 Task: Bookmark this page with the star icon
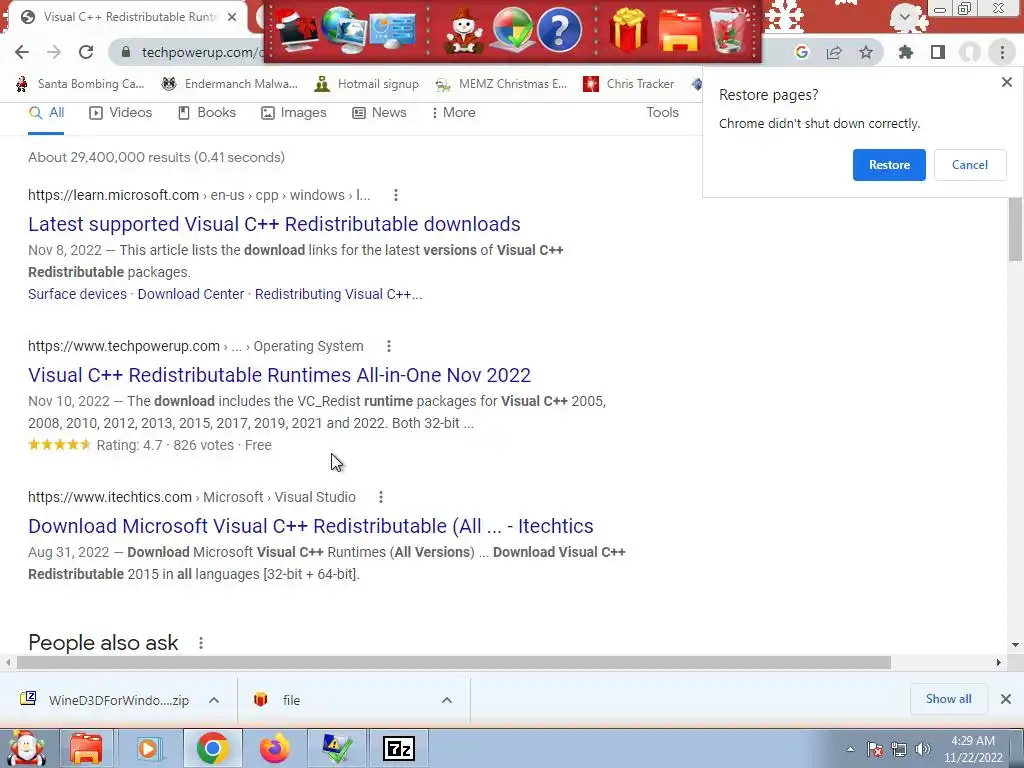pyautogui.click(x=866, y=52)
